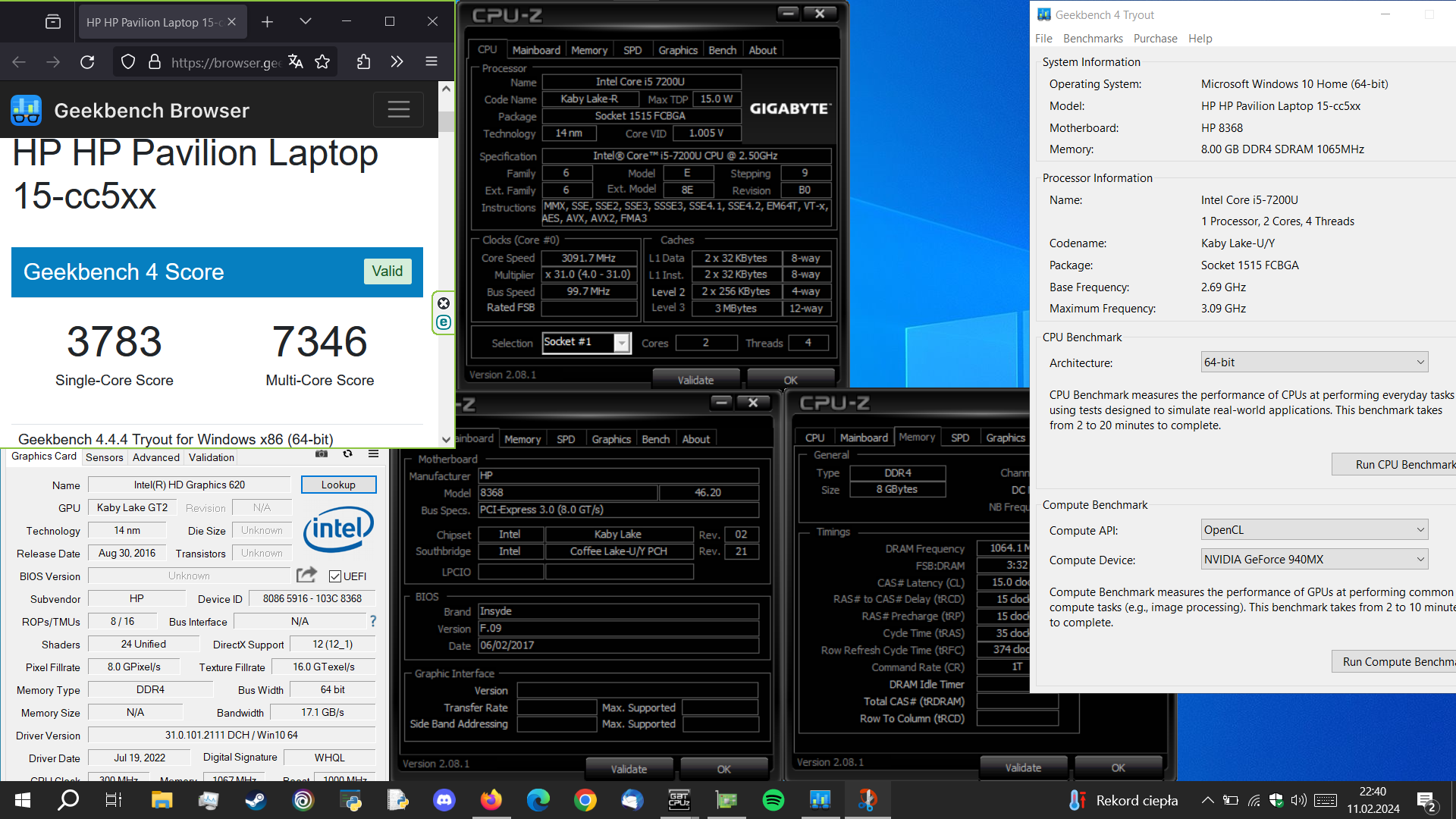Screen dimensions: 1456x819
Task: Open the Geekbench Help menu
Action: pos(1200,39)
